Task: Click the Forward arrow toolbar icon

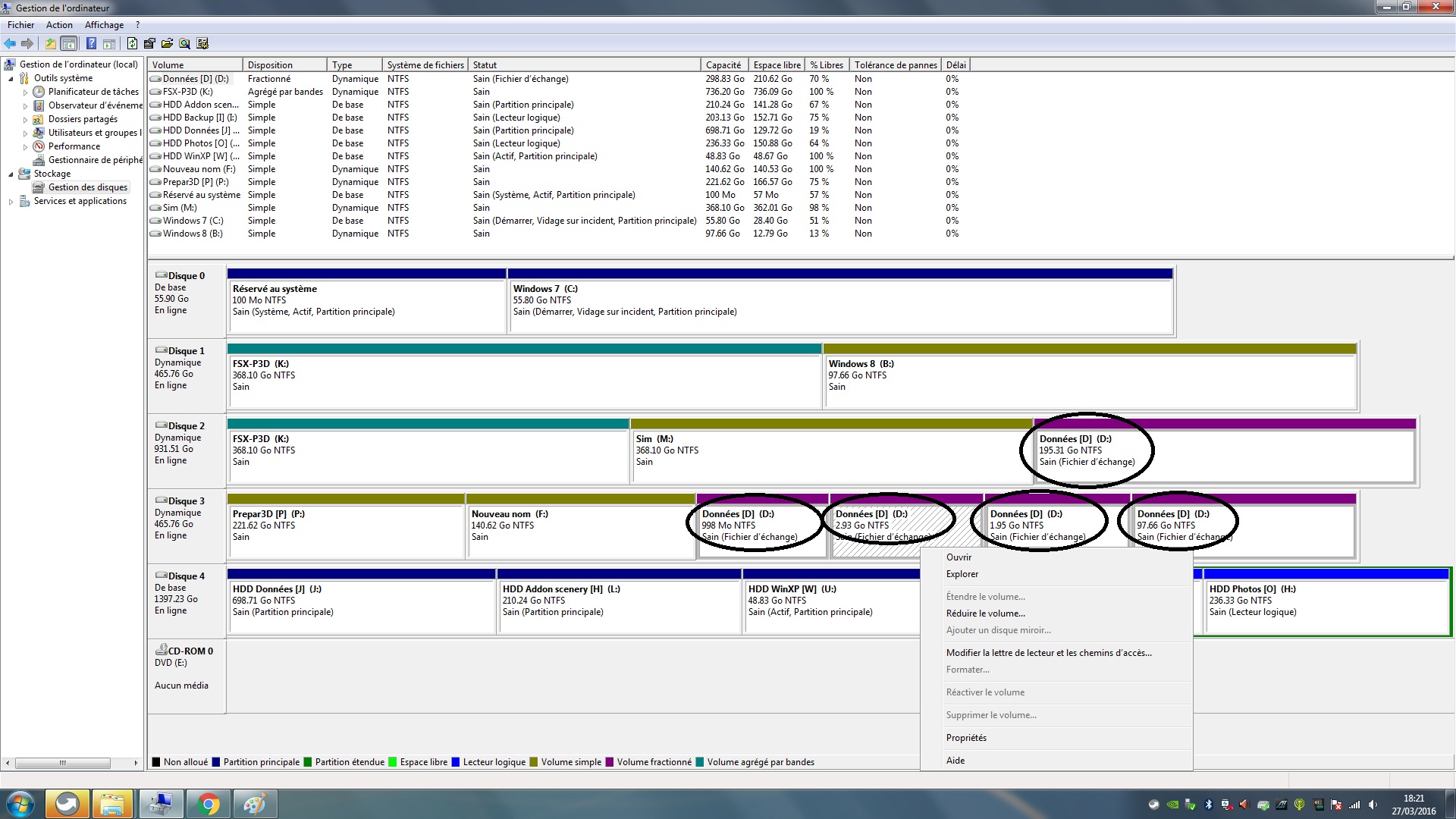Action: 27,43
